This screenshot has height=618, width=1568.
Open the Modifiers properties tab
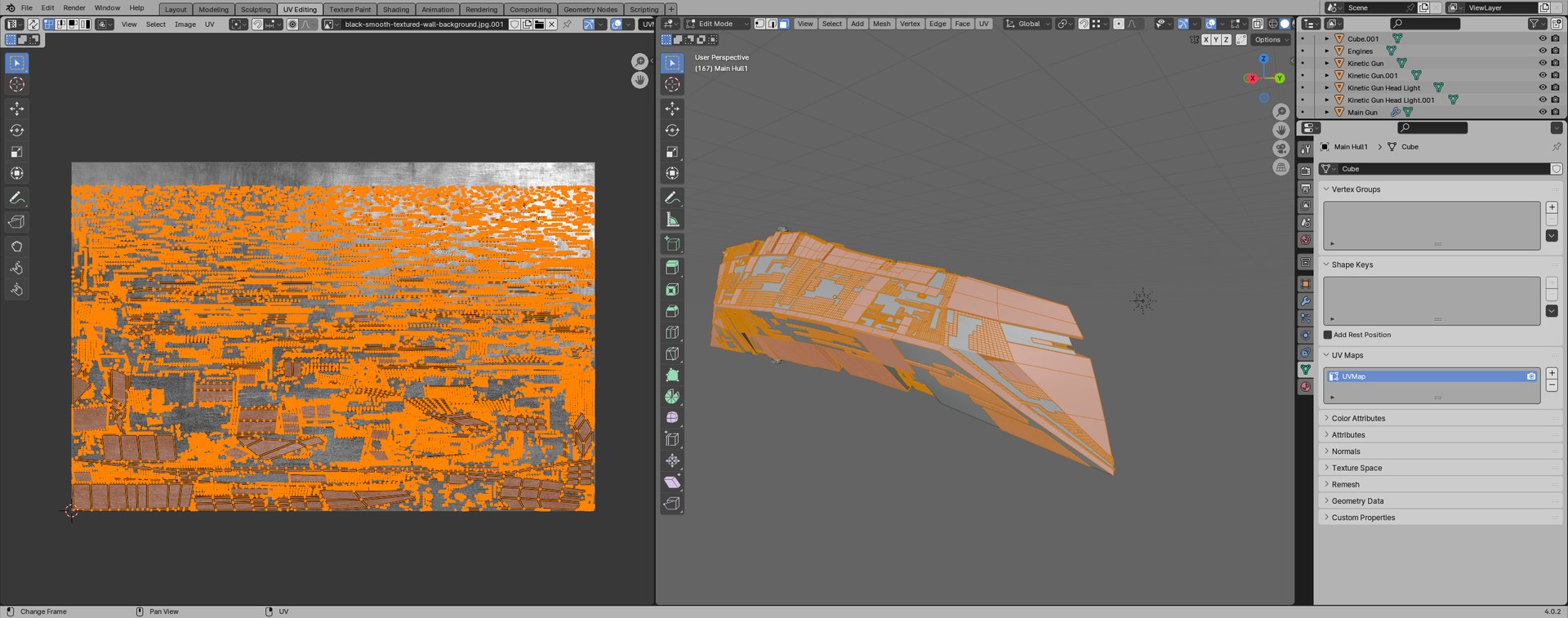[x=1305, y=301]
